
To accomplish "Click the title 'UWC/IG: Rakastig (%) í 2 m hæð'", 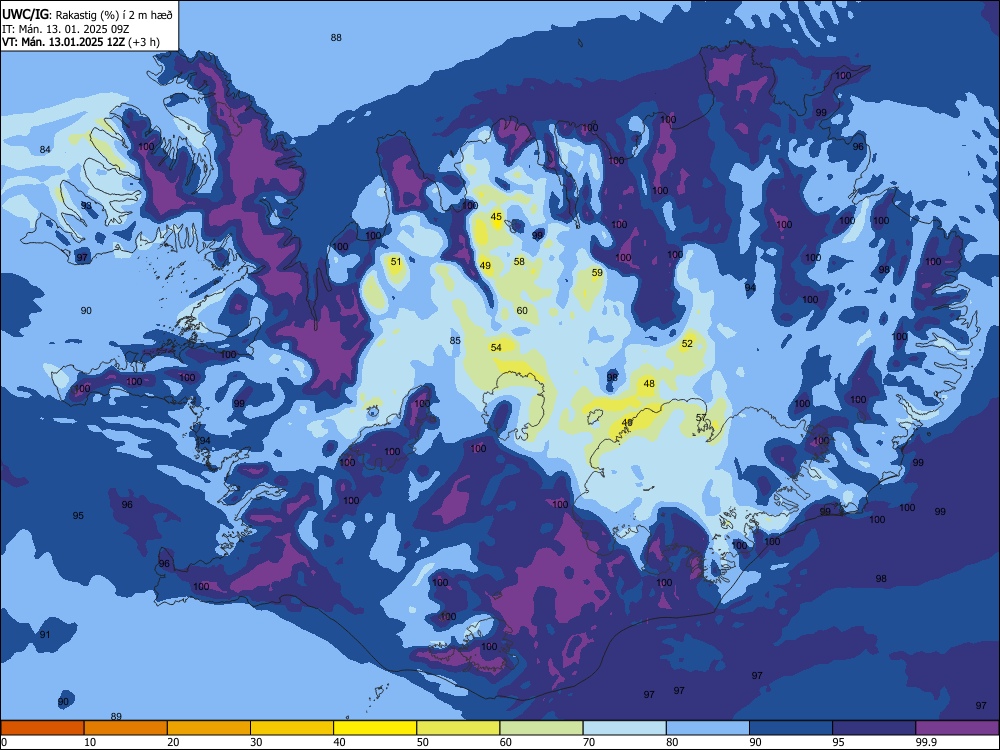I will [x=87, y=14].
